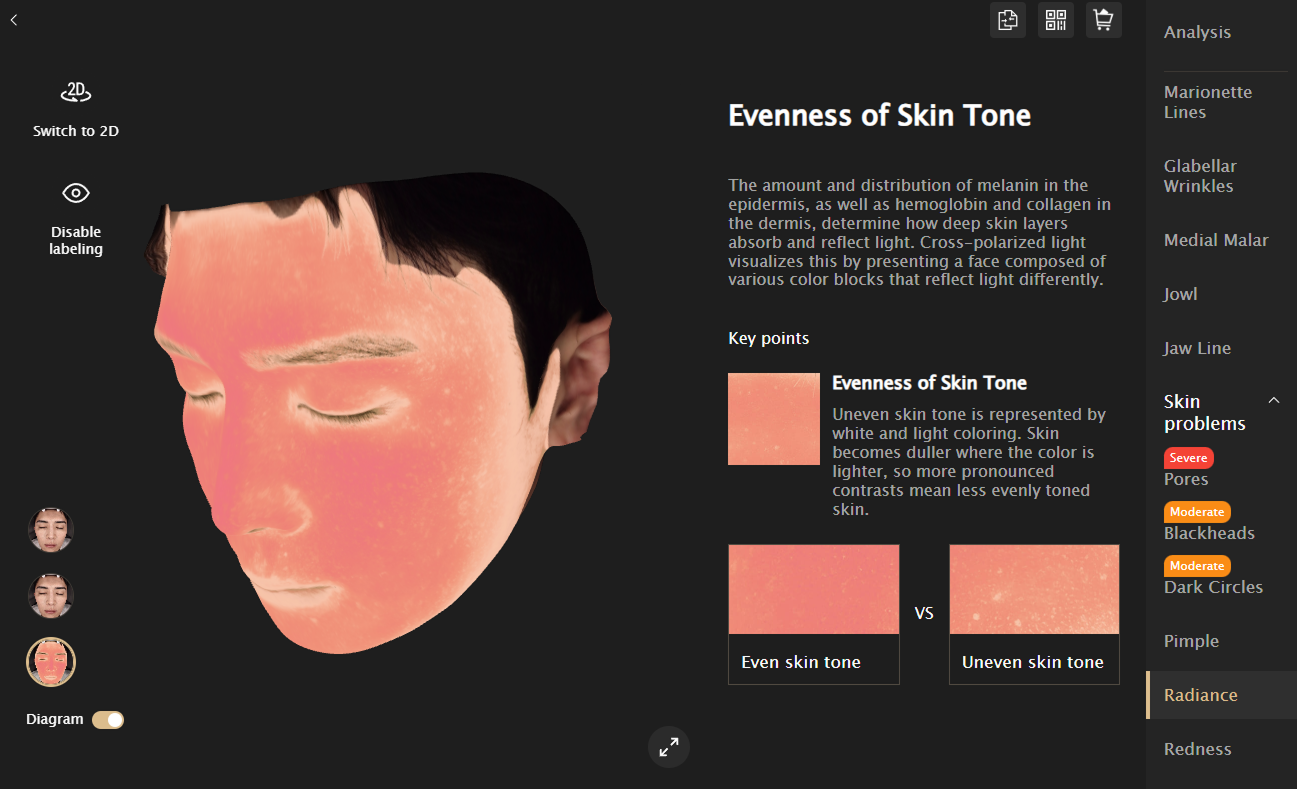Open the Analysis tab

pos(1197,32)
